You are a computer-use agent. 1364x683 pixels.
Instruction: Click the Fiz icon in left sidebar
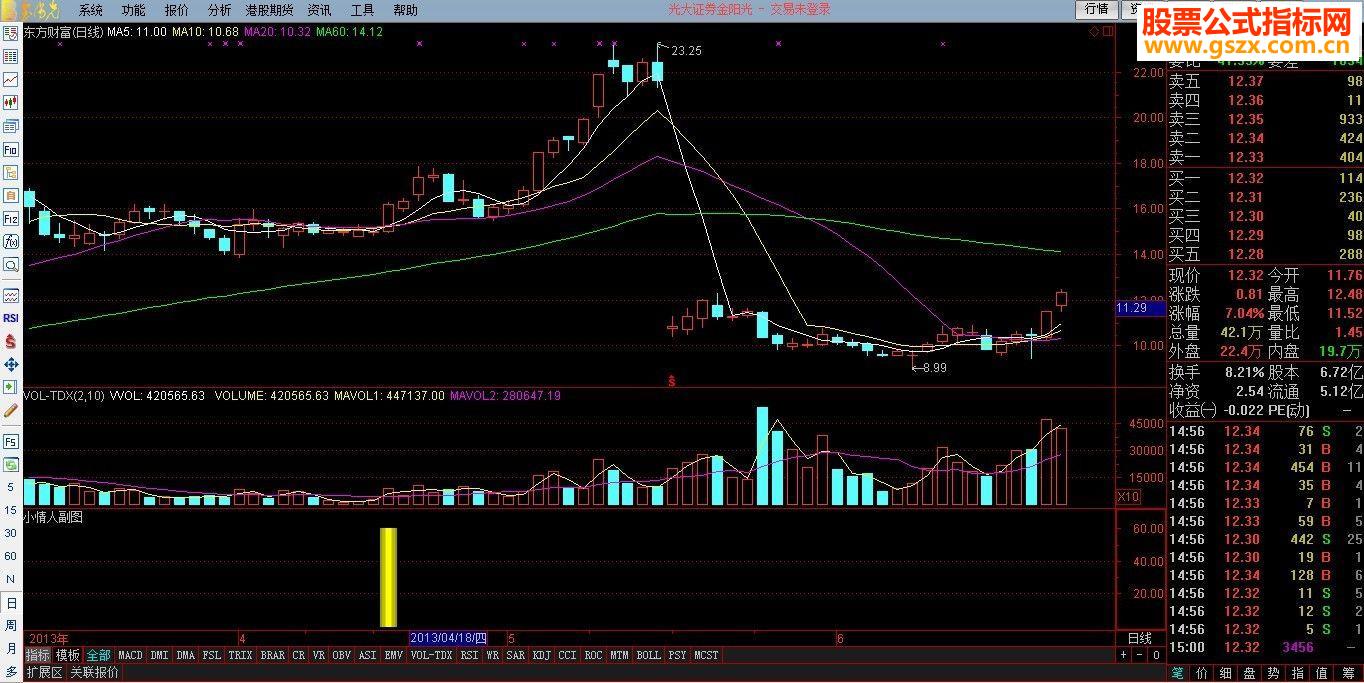(x=11, y=218)
